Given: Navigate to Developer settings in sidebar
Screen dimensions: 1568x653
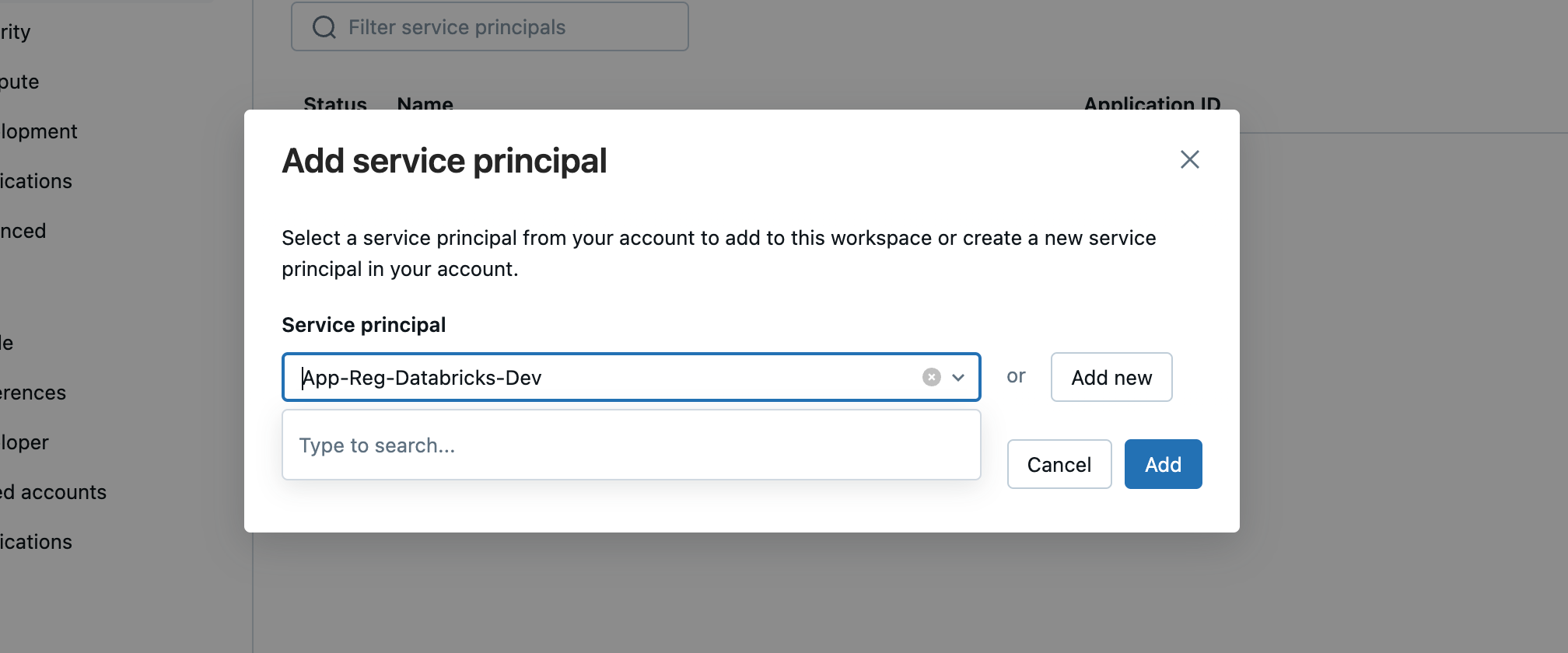Looking at the screenshot, I should [x=25, y=442].
